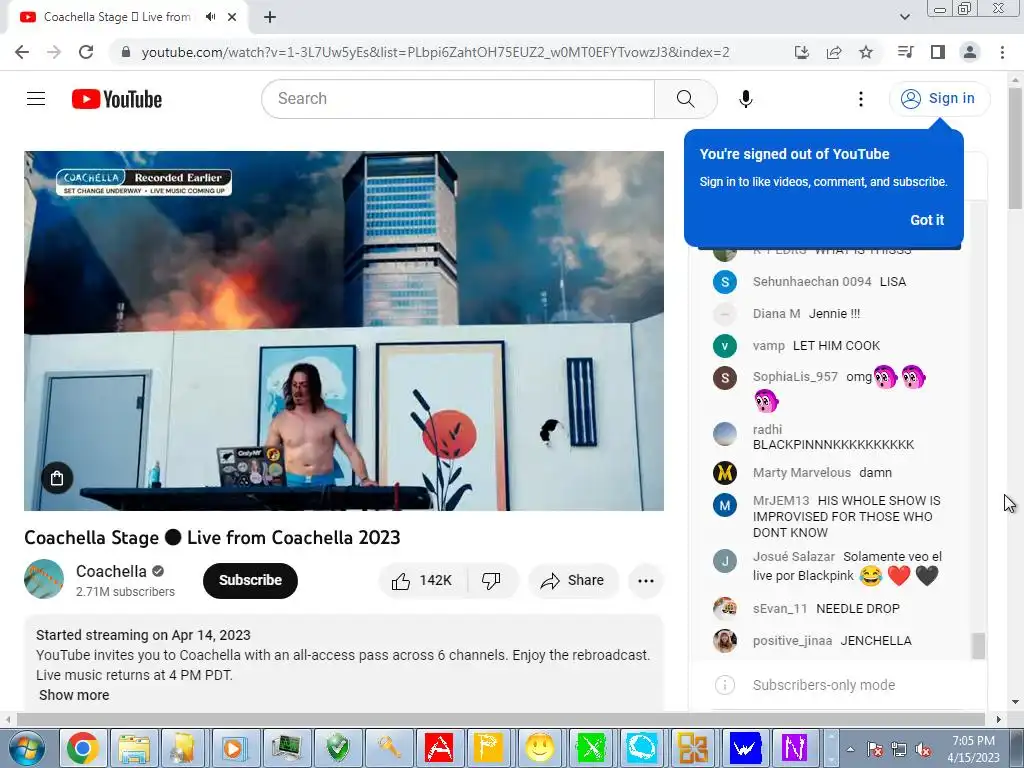
Task: Click into the YouTube Search field
Action: [458, 99]
